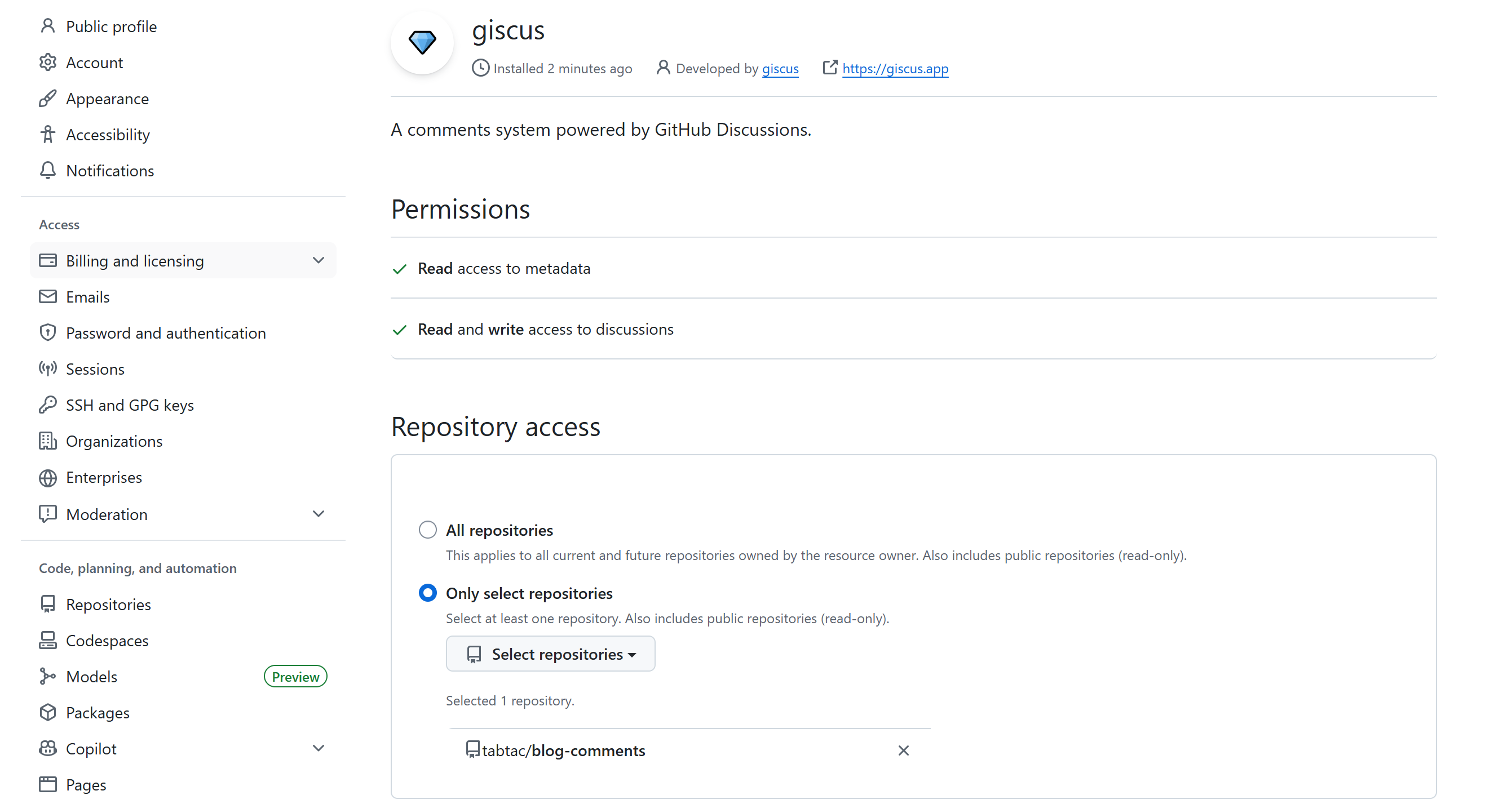
Task: Select the Only select repositories radio button
Action: pyautogui.click(x=427, y=592)
